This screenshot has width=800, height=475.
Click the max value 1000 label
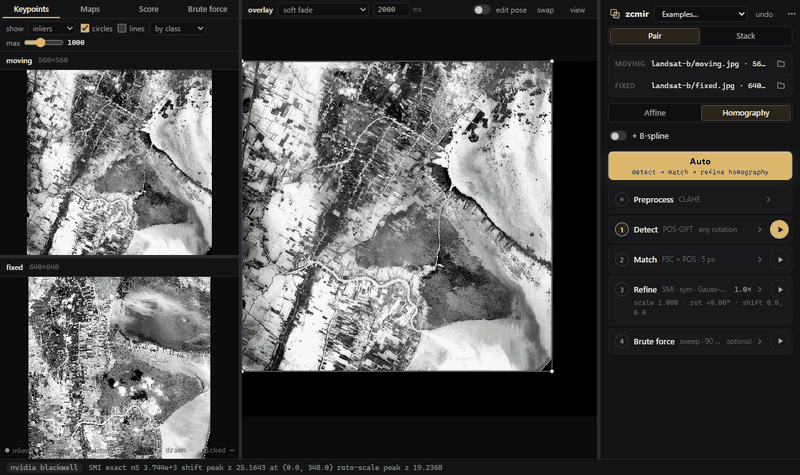coord(76,43)
